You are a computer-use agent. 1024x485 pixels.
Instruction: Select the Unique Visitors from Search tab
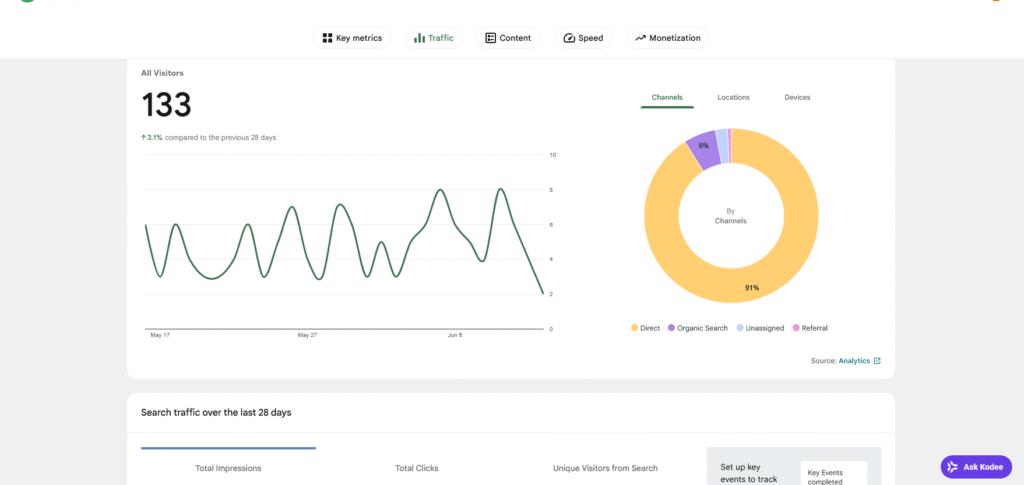605,468
